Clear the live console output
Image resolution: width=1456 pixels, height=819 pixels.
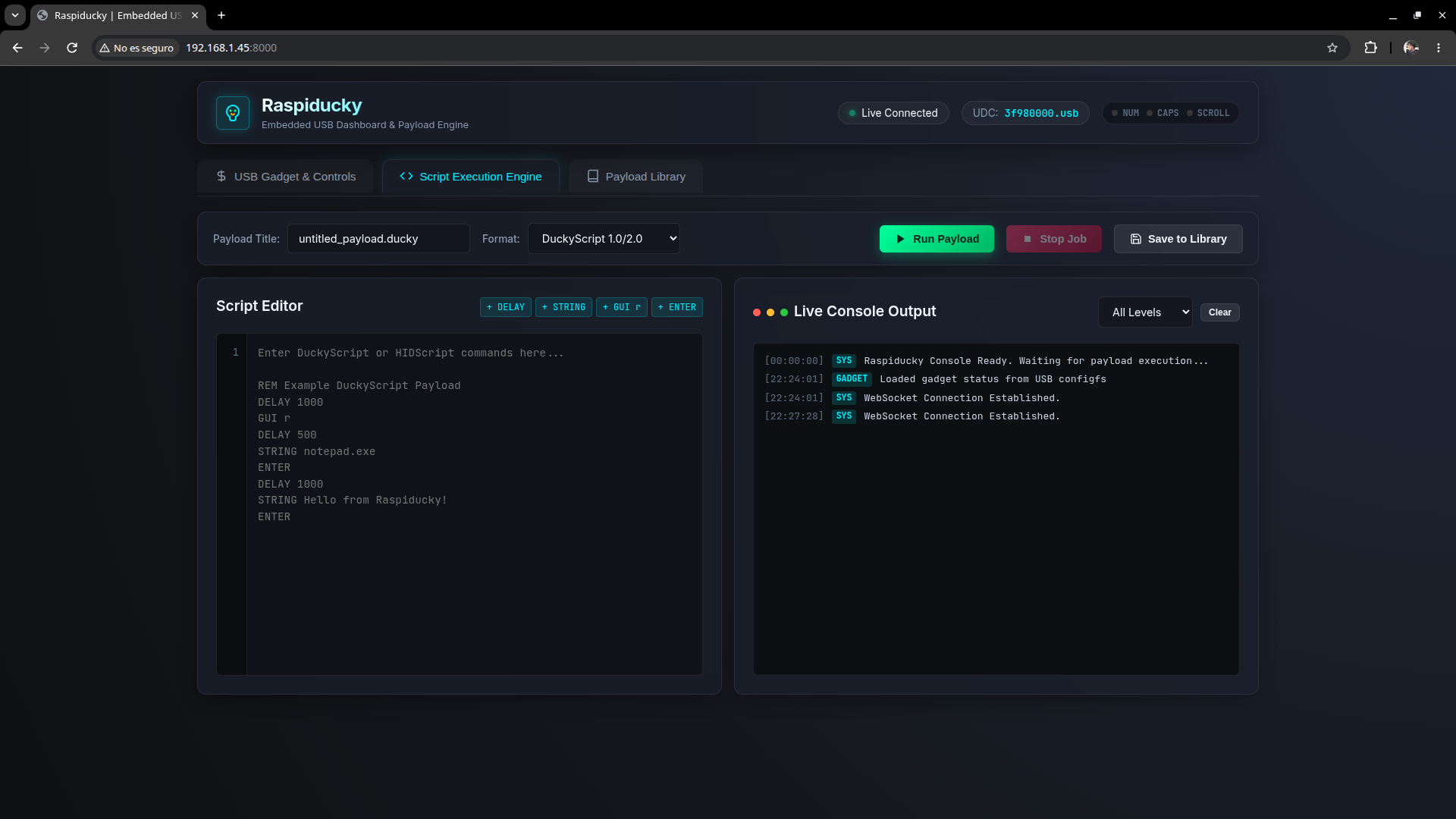(x=1220, y=312)
